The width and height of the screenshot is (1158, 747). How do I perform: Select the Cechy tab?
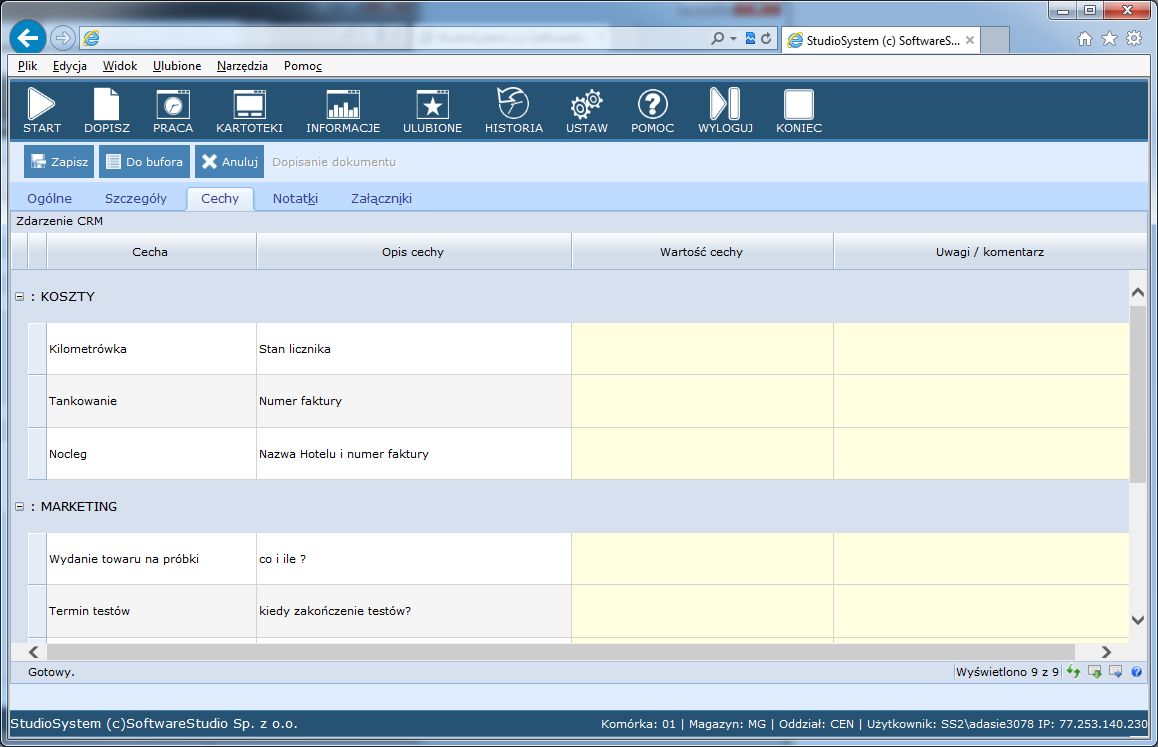tap(220, 198)
